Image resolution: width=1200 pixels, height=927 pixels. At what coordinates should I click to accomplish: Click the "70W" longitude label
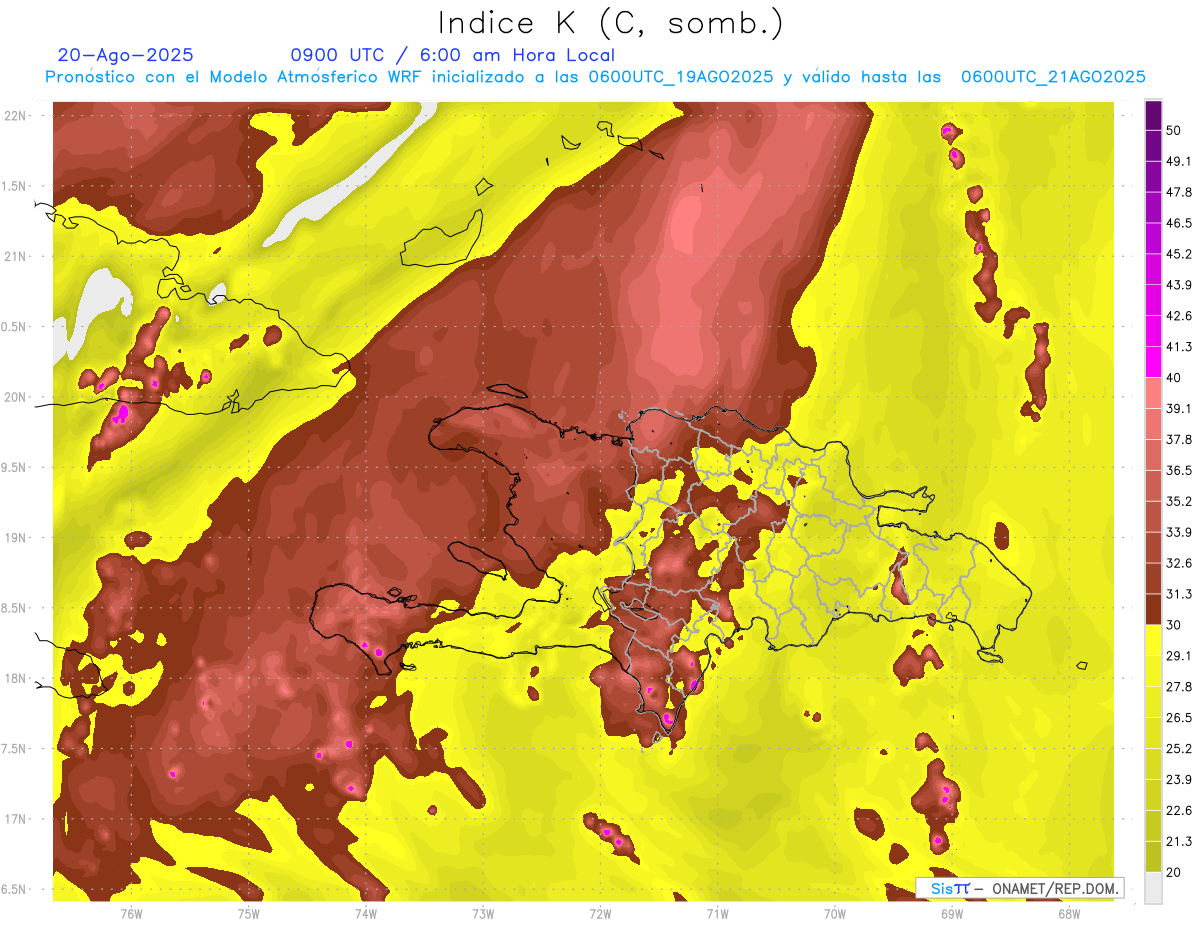tap(835, 913)
